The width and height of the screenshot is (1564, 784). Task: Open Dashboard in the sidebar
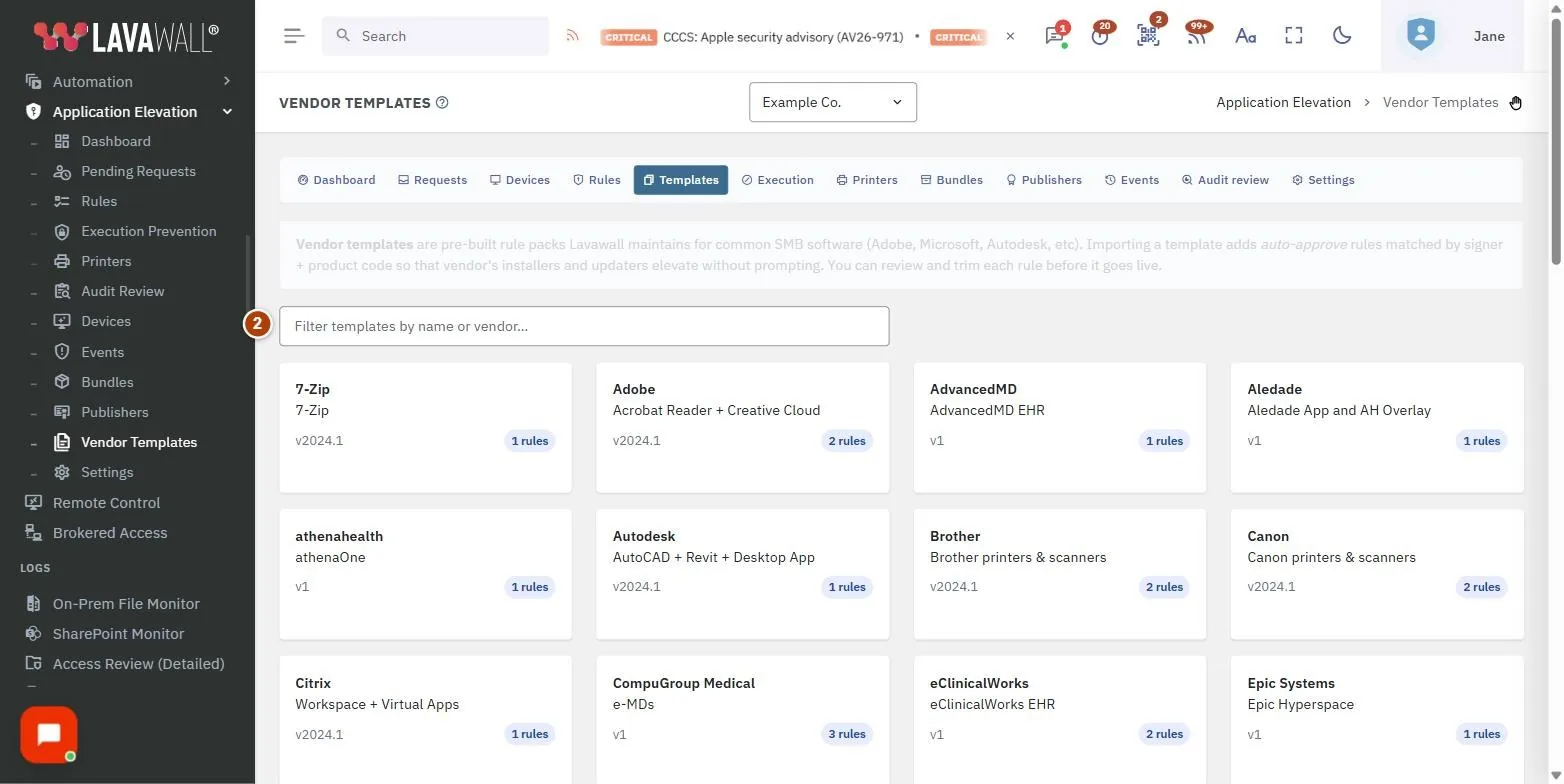[116, 141]
